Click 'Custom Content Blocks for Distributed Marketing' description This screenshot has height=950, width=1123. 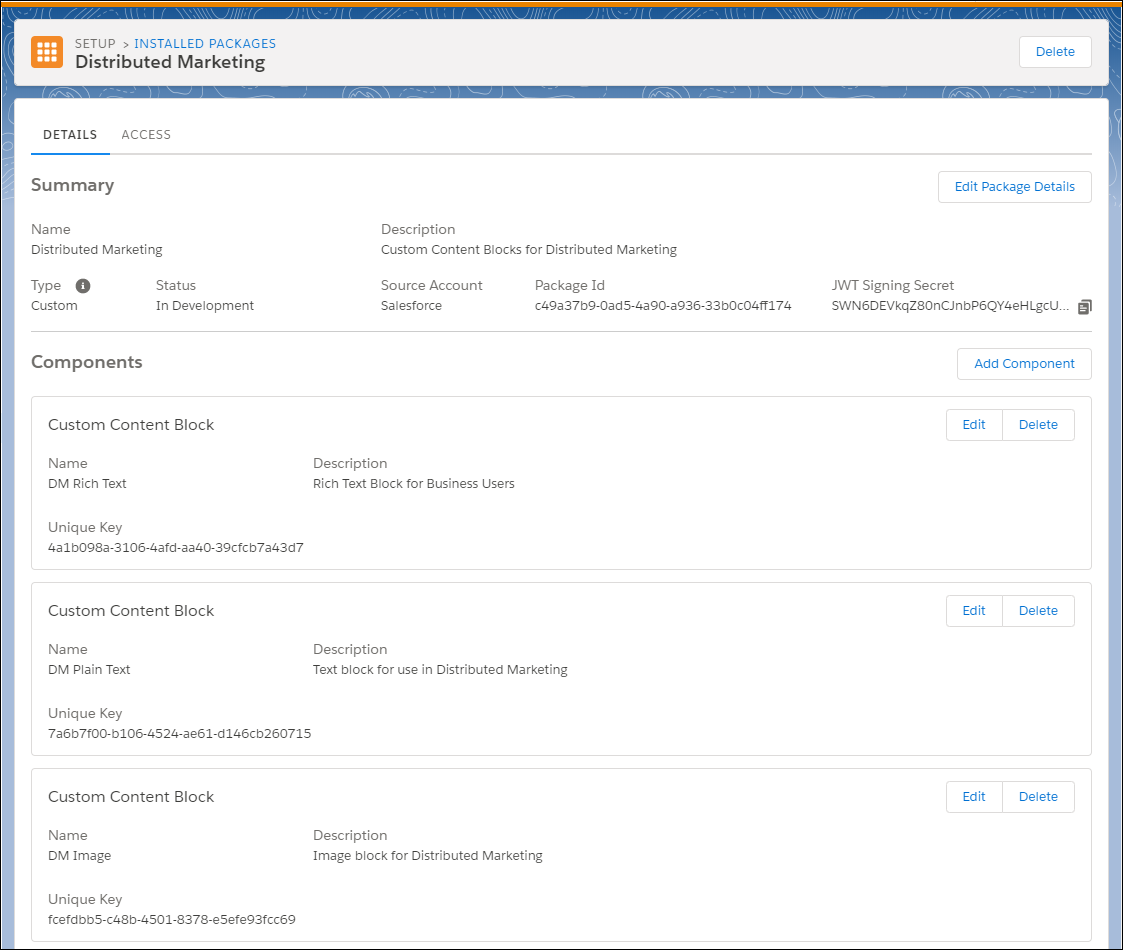coord(529,250)
